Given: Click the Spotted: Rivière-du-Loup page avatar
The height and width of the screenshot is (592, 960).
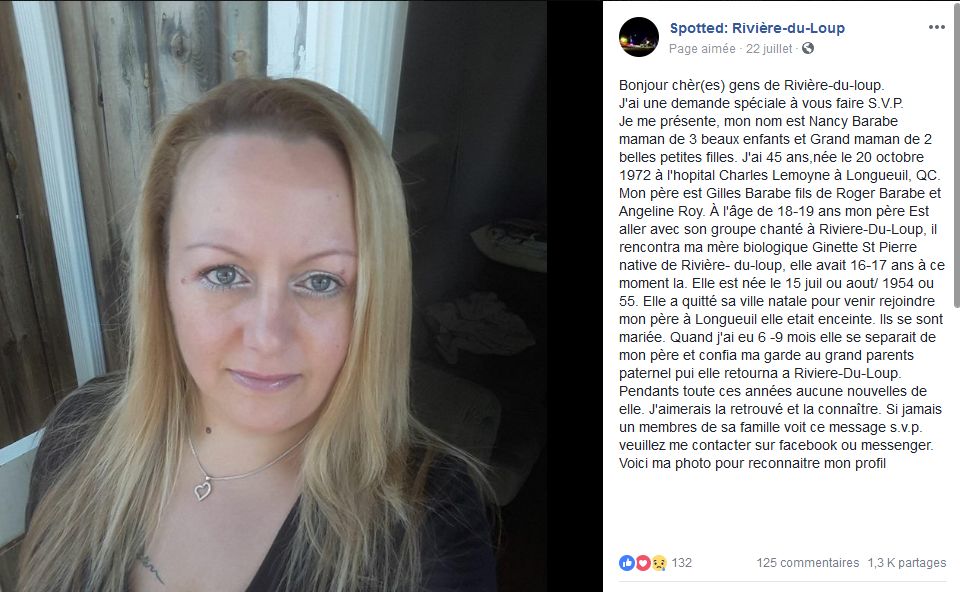Looking at the screenshot, I should tap(639, 37).
